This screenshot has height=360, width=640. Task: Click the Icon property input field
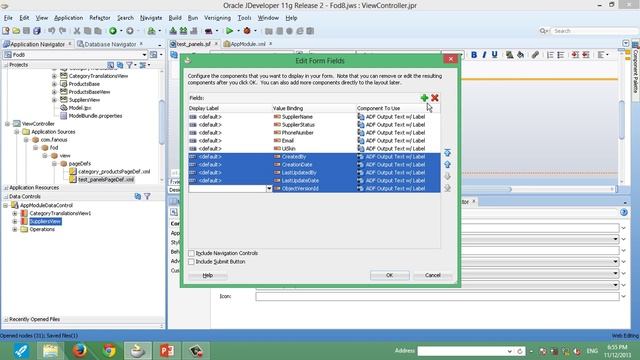pyautogui.click(x=437, y=296)
